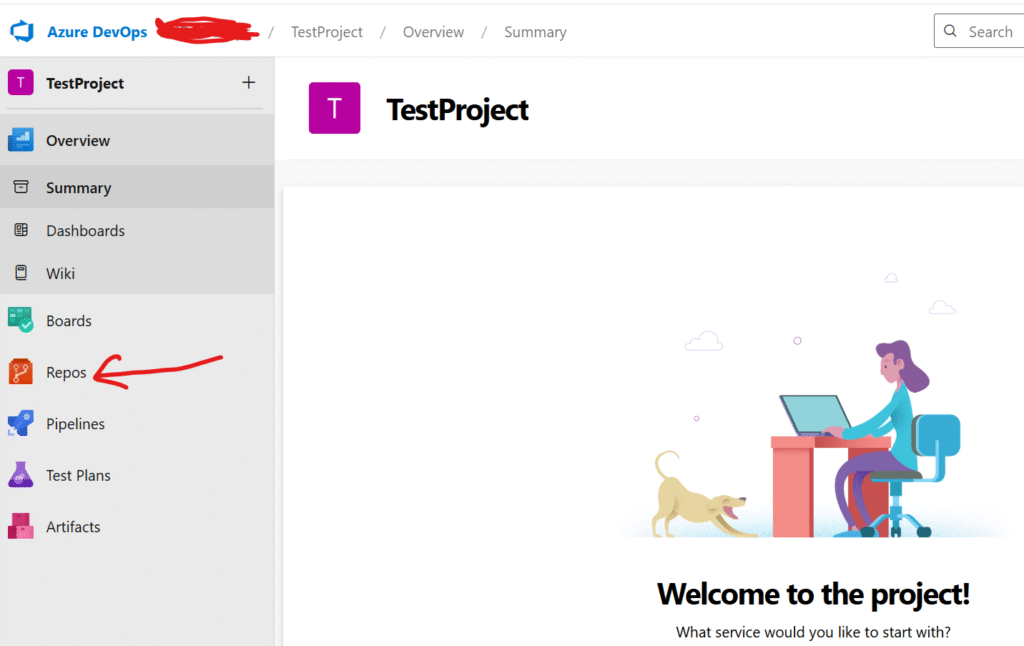The image size is (1024, 646).
Task: Click the TestProject breadcrumb link
Action: [x=327, y=32]
